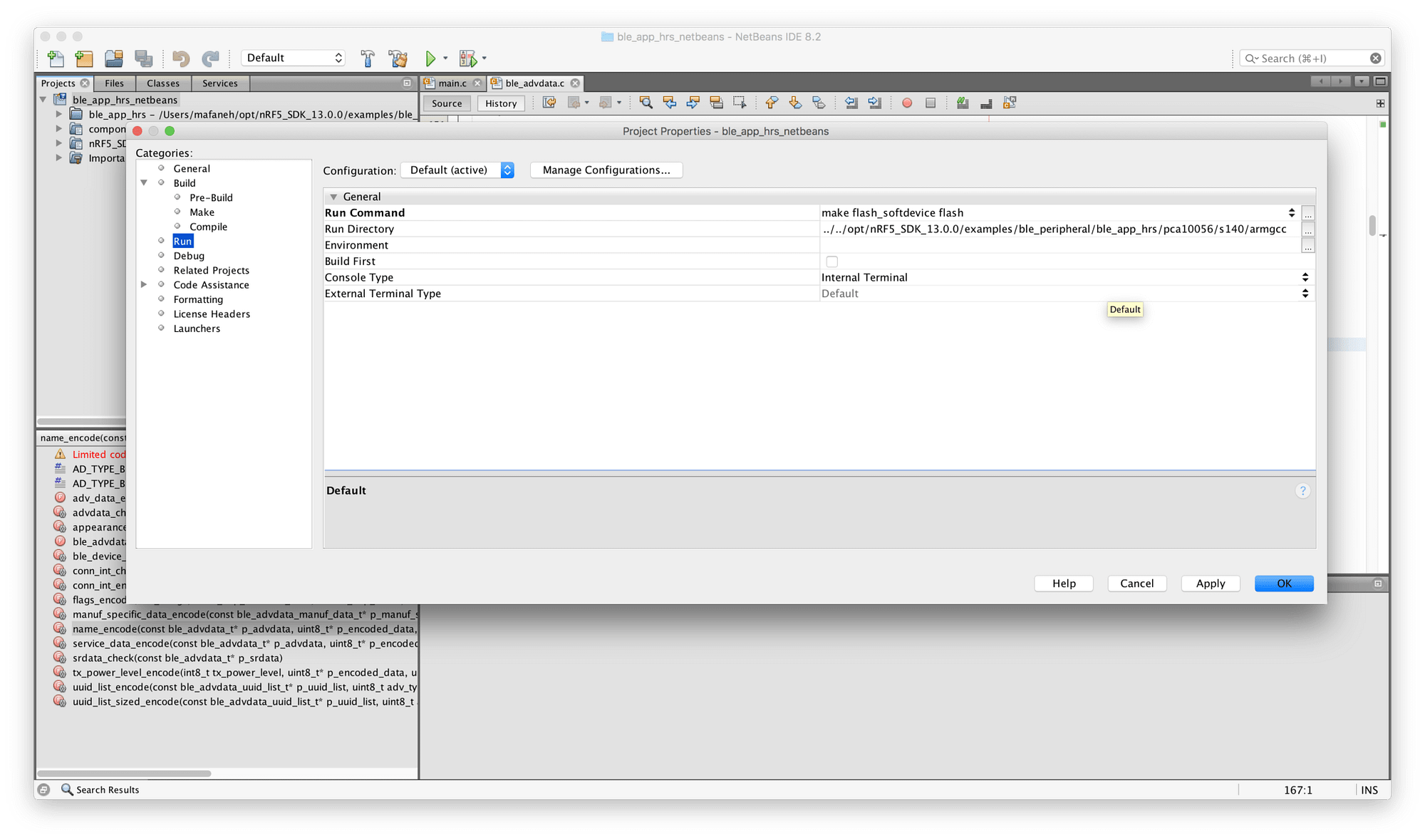The width and height of the screenshot is (1425, 840).
Task: Apply the project property changes
Action: (x=1210, y=583)
